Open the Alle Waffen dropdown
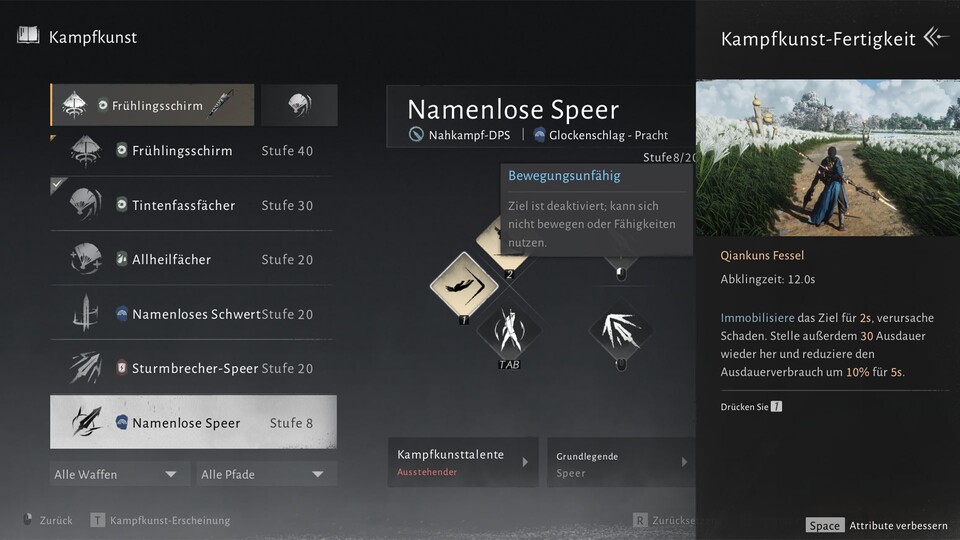 pyautogui.click(x=116, y=474)
